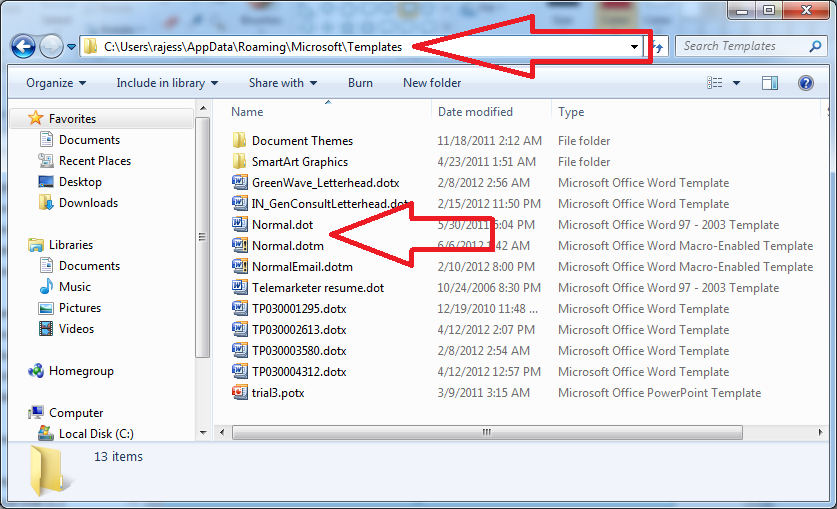
Task: Click the Search Templates input box
Action: coord(745,46)
